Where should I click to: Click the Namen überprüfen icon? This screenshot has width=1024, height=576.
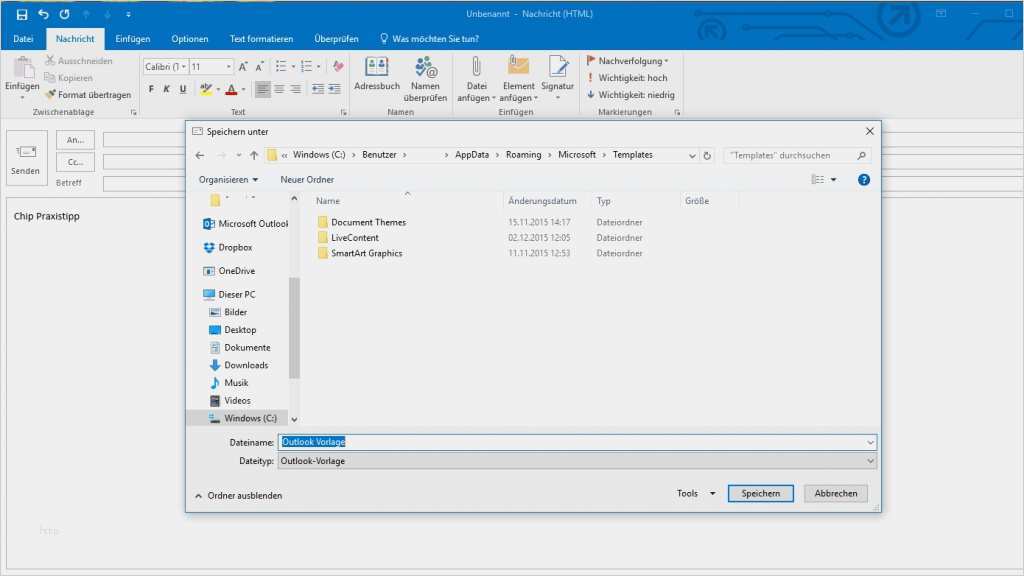tap(425, 68)
